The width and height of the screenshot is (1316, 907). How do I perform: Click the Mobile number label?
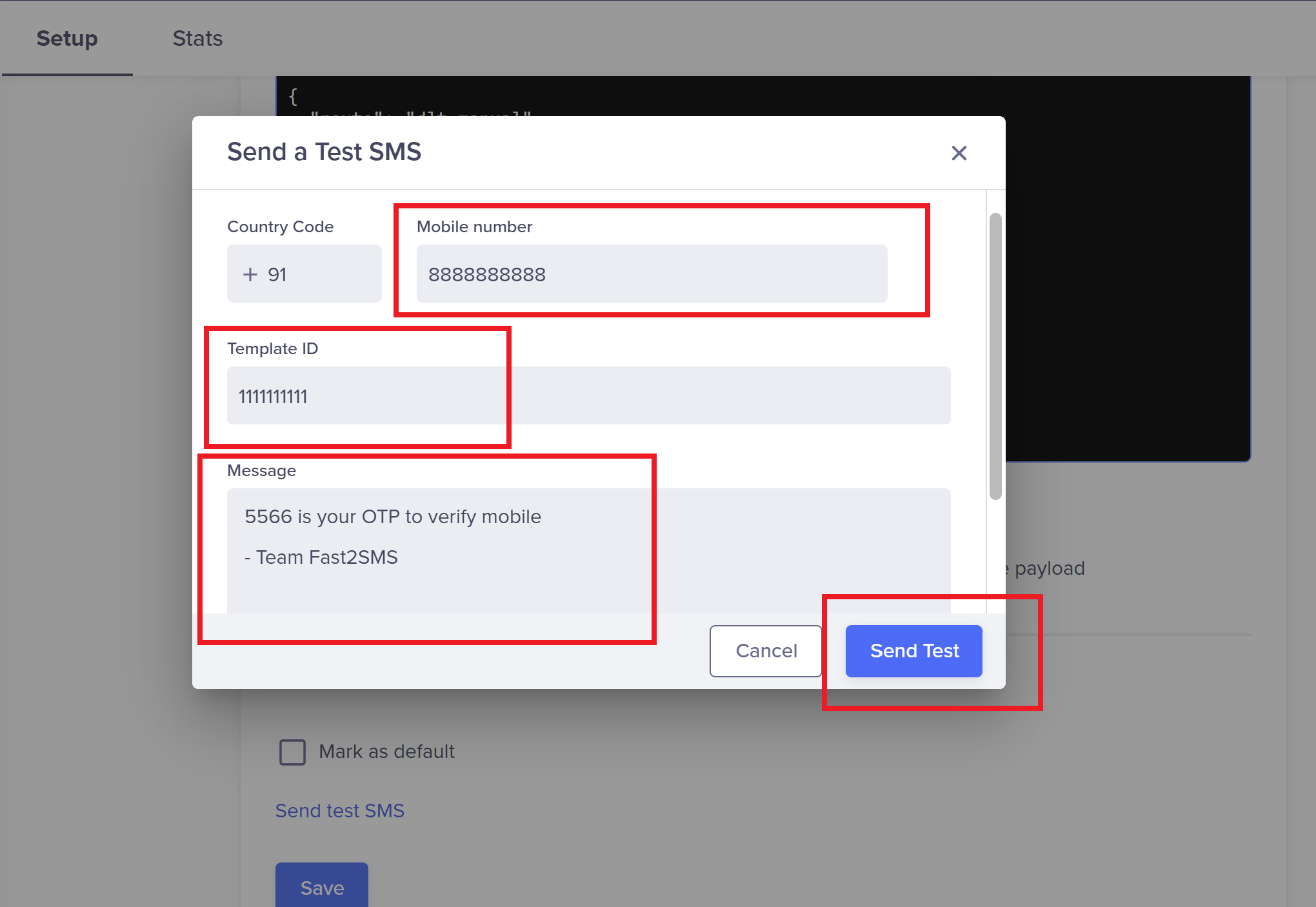click(x=474, y=227)
